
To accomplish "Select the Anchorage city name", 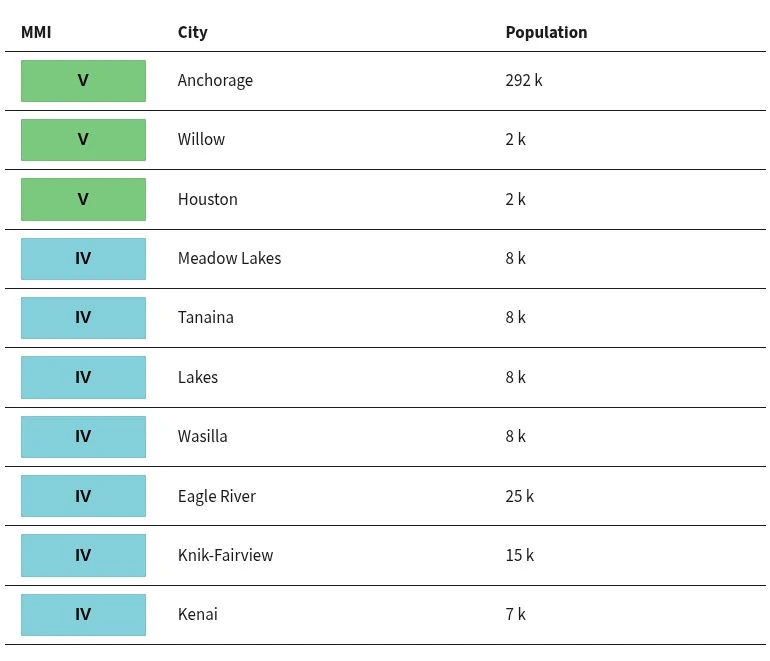I will [215, 81].
